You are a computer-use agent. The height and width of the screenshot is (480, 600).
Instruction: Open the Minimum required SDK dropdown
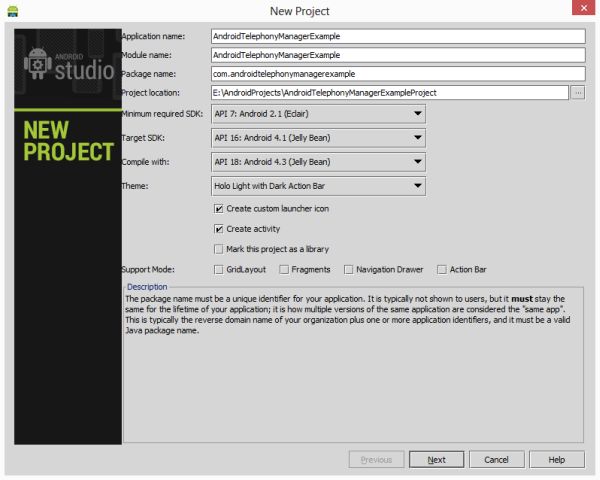(318, 114)
